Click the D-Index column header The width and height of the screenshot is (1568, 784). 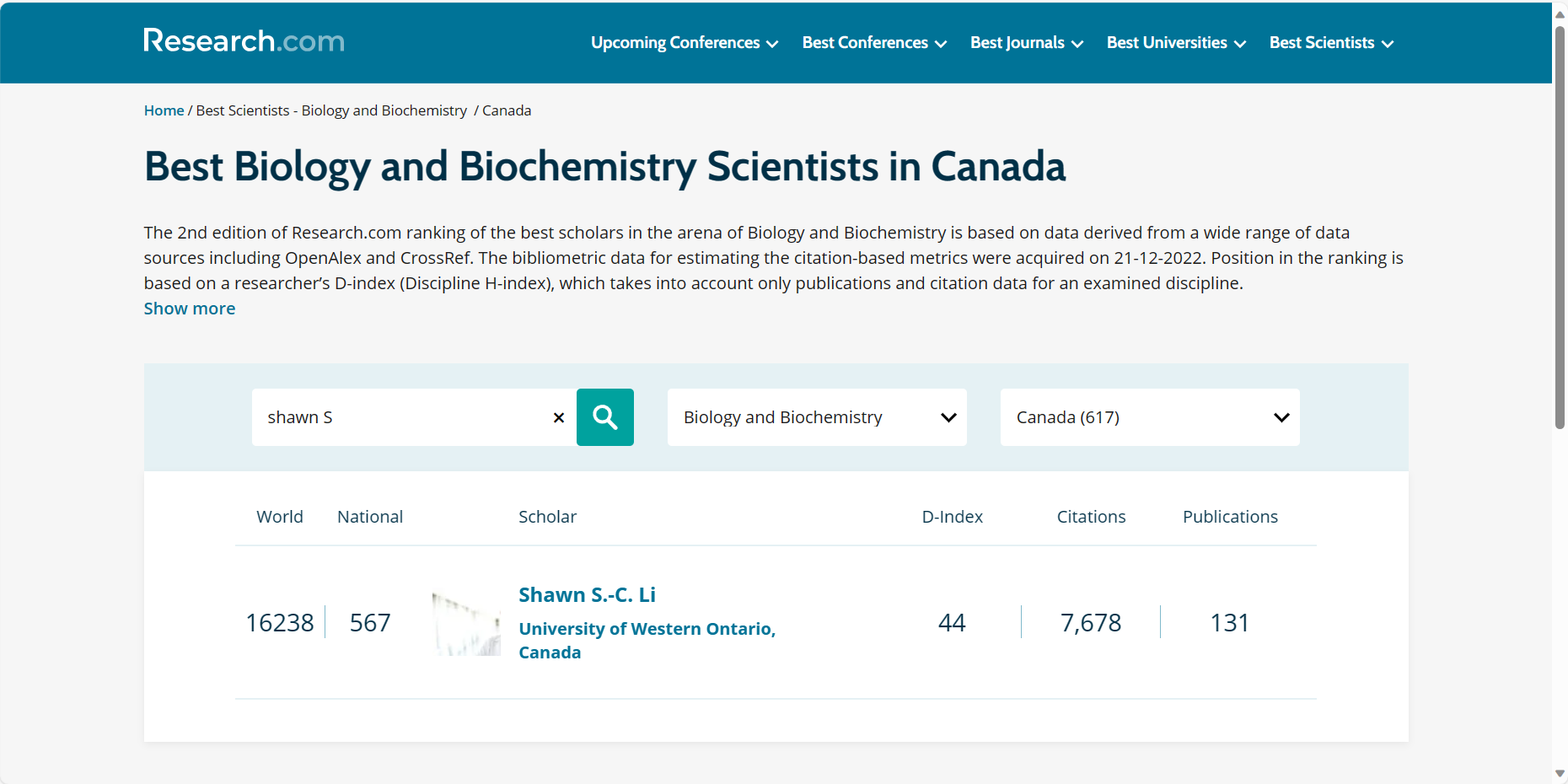click(x=952, y=517)
